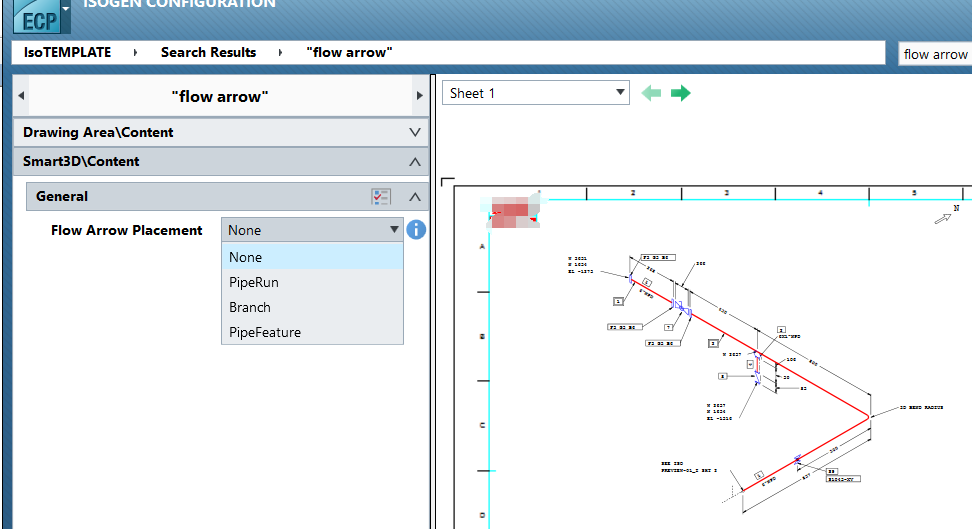Go to next sheet with green right arrow
Image resolution: width=972 pixels, height=529 pixels.
681,94
